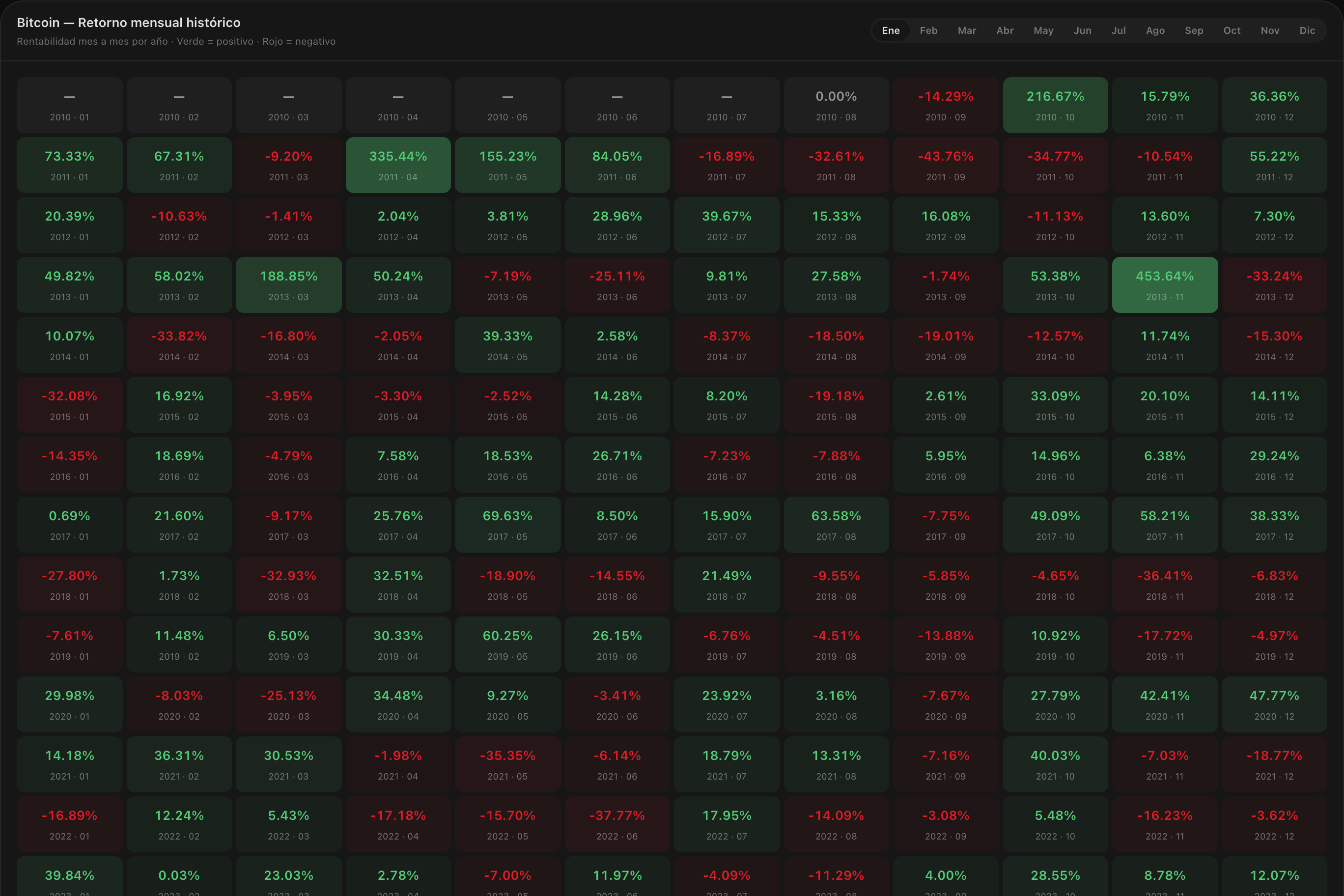Open the Abr month tab
This screenshot has width=1344, height=896.
(x=1005, y=31)
